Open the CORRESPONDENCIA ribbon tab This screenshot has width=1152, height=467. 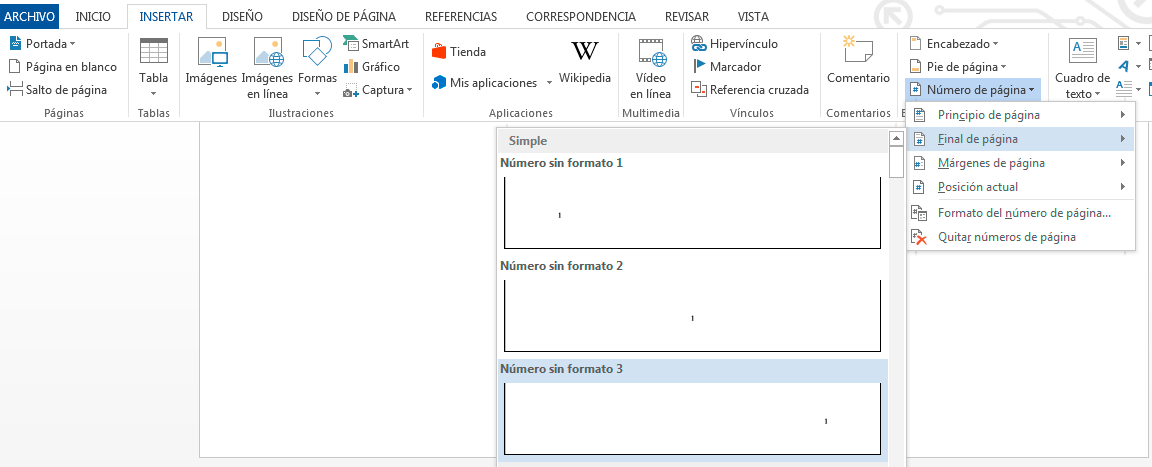581,16
